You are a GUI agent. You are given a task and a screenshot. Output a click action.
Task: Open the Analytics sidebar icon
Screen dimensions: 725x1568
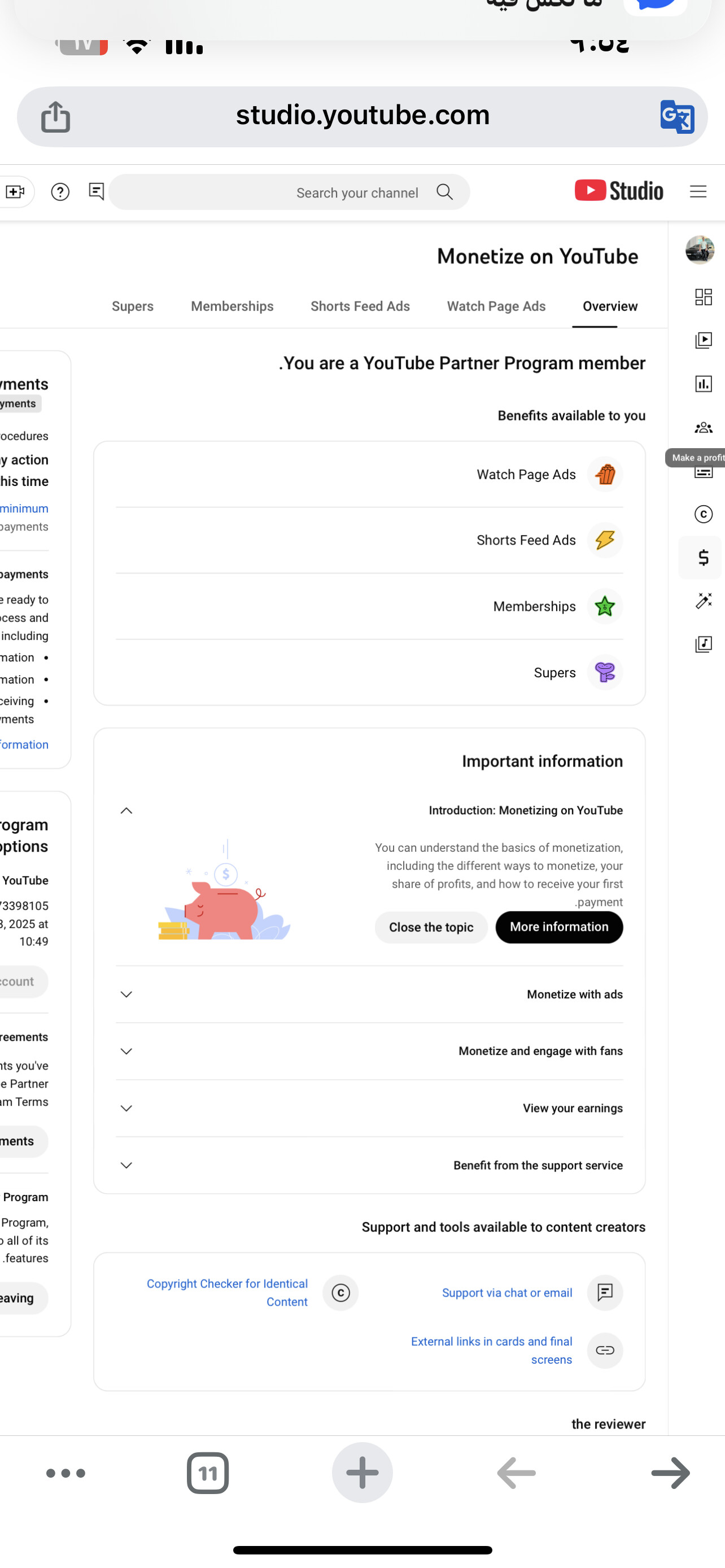pos(703,383)
